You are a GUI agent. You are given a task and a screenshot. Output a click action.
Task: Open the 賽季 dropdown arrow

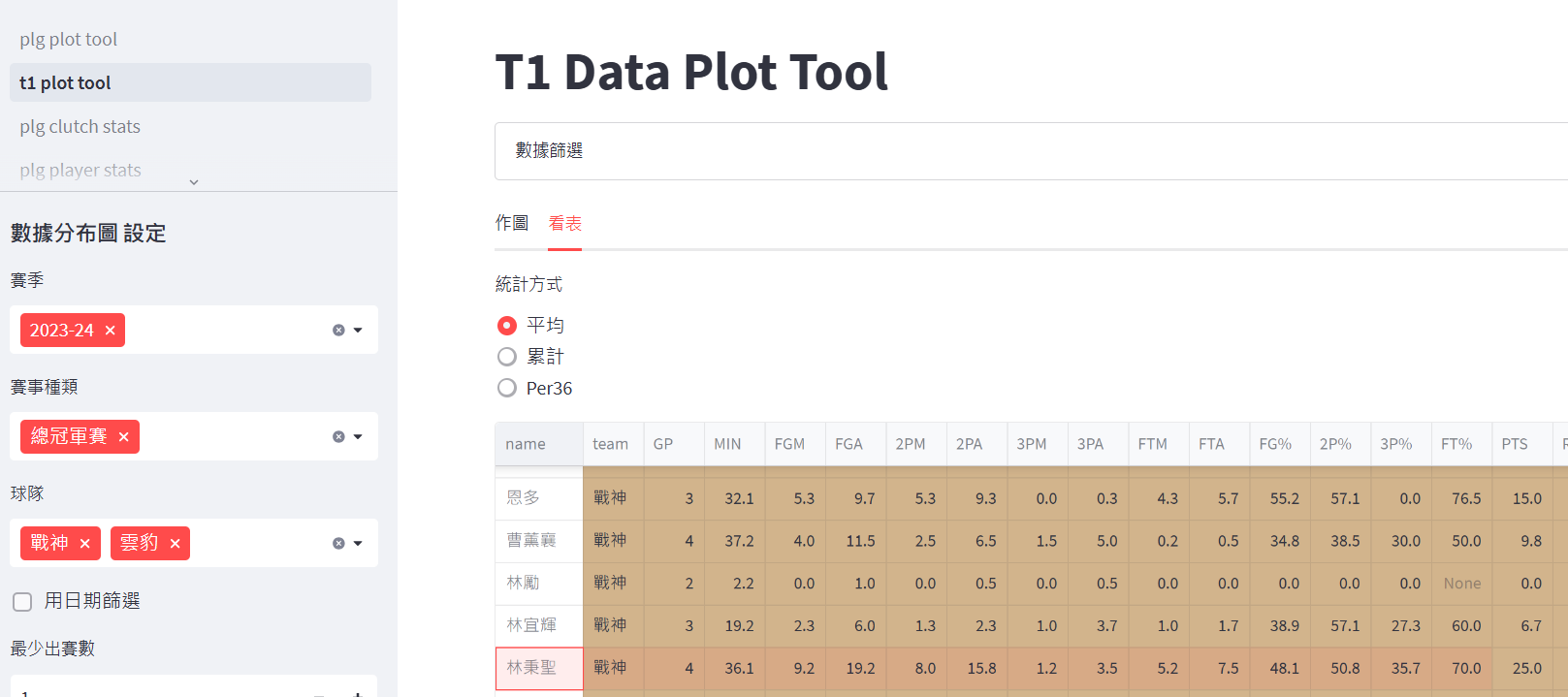click(358, 331)
